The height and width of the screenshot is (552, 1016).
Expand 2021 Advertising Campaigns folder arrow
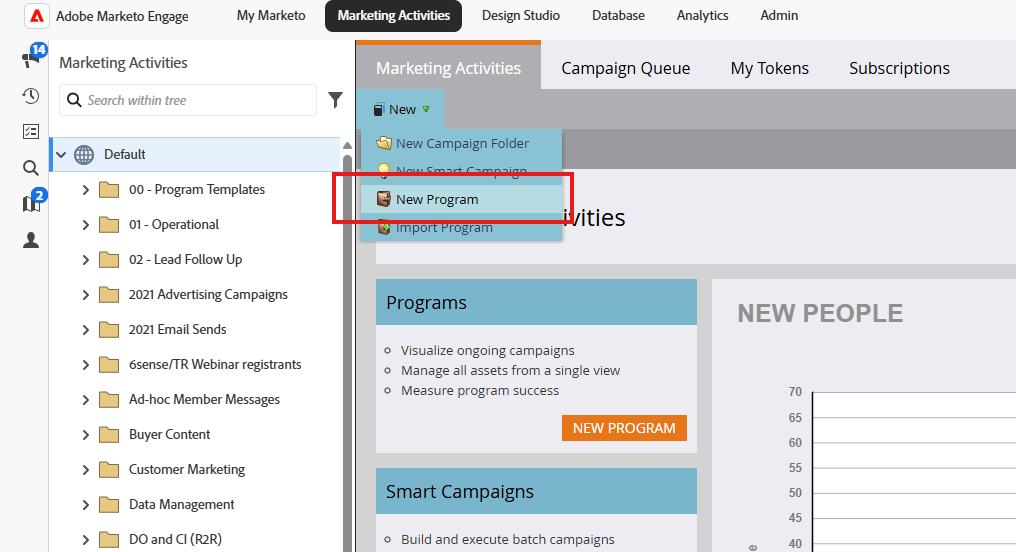pyautogui.click(x=86, y=295)
